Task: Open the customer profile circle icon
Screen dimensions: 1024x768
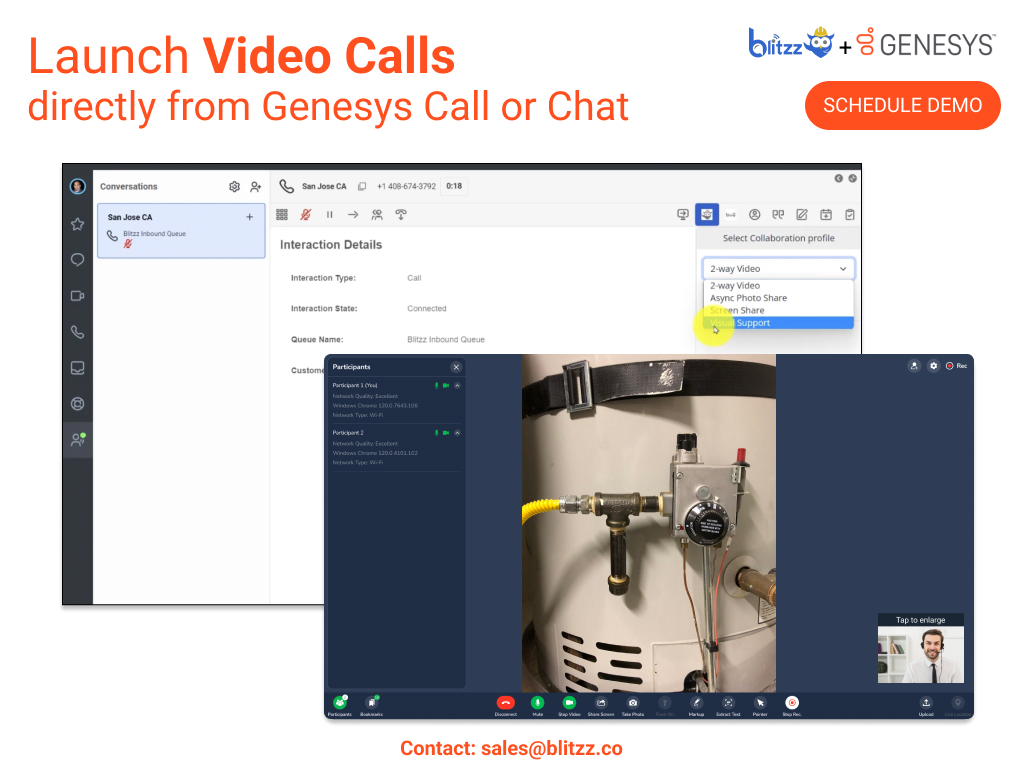Action: (754, 215)
